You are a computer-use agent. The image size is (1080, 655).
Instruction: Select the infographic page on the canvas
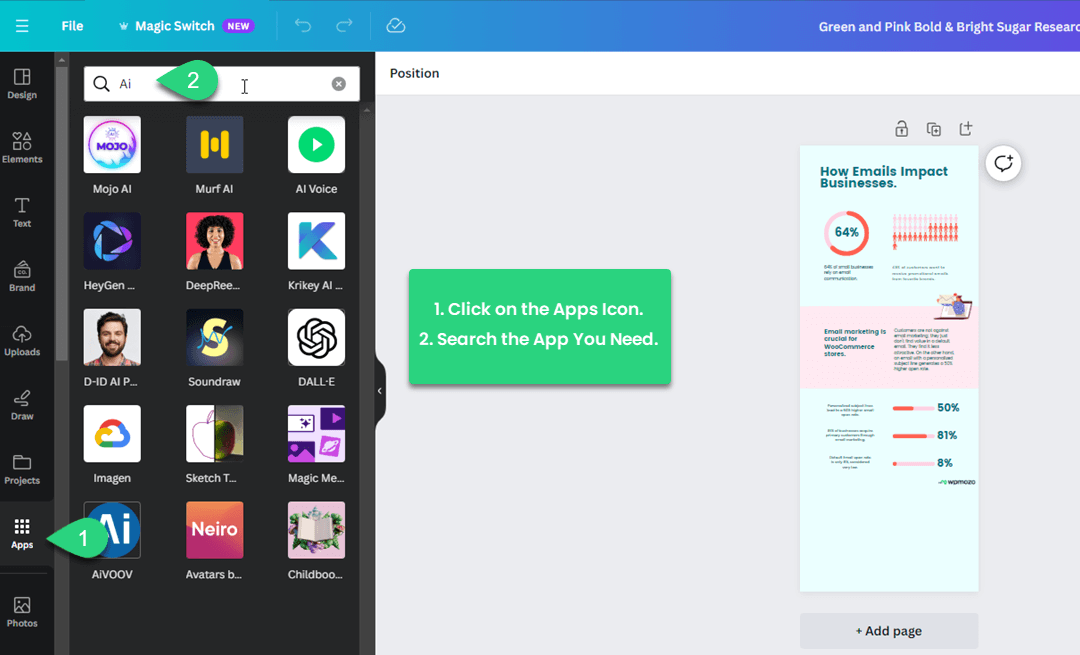[889, 368]
